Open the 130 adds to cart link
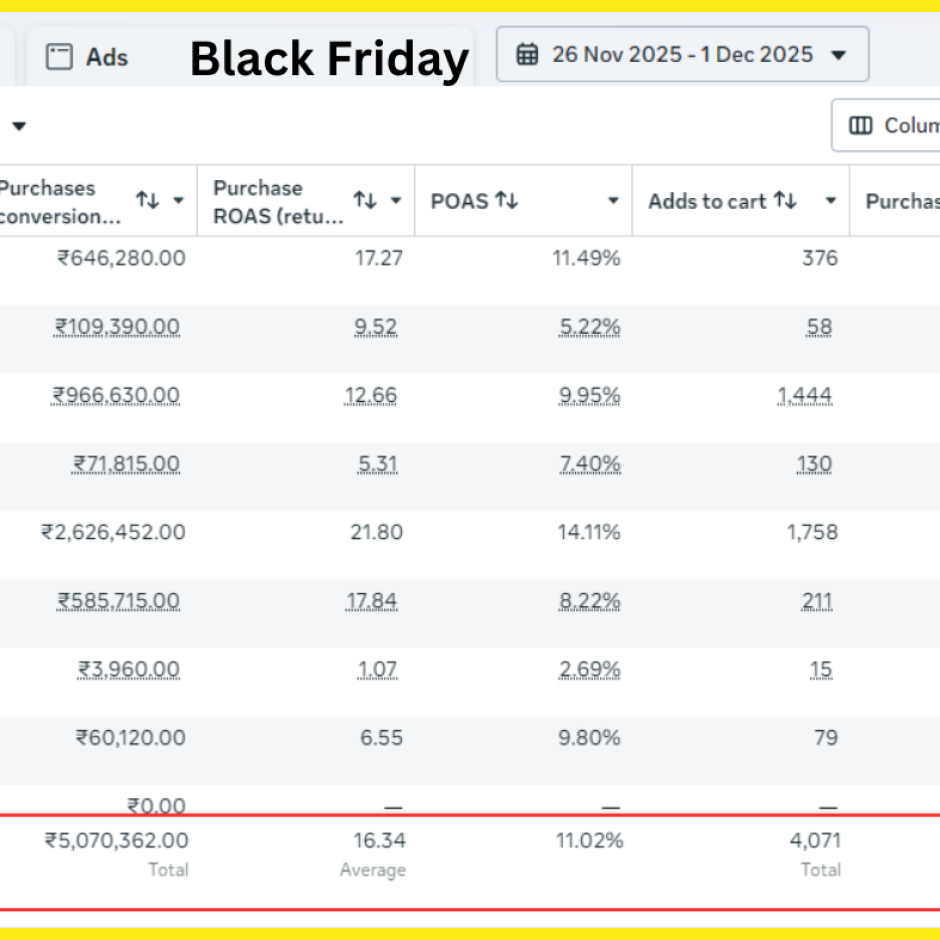The width and height of the screenshot is (940, 940). pyautogui.click(x=814, y=464)
